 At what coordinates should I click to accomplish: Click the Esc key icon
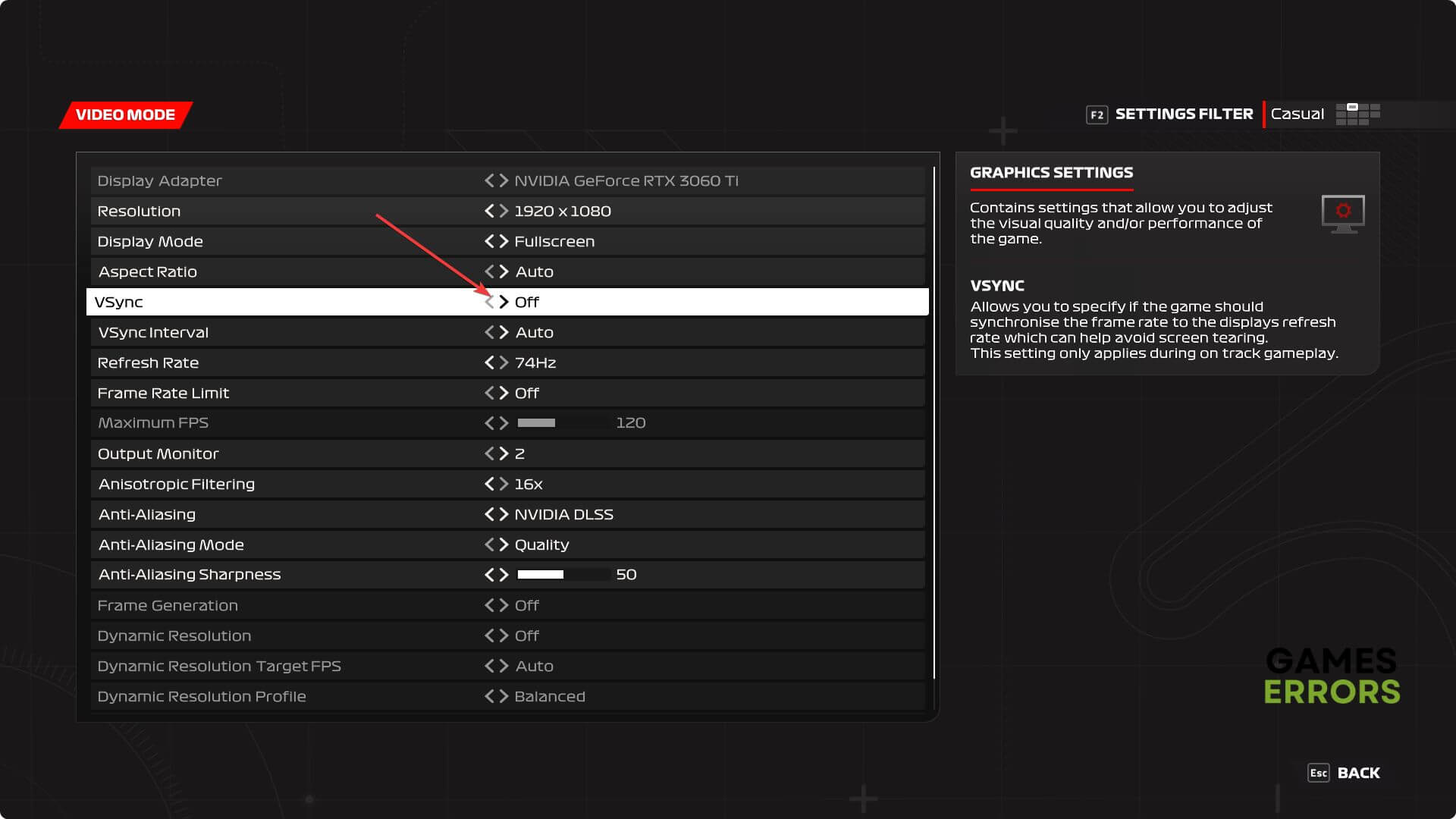point(1318,773)
